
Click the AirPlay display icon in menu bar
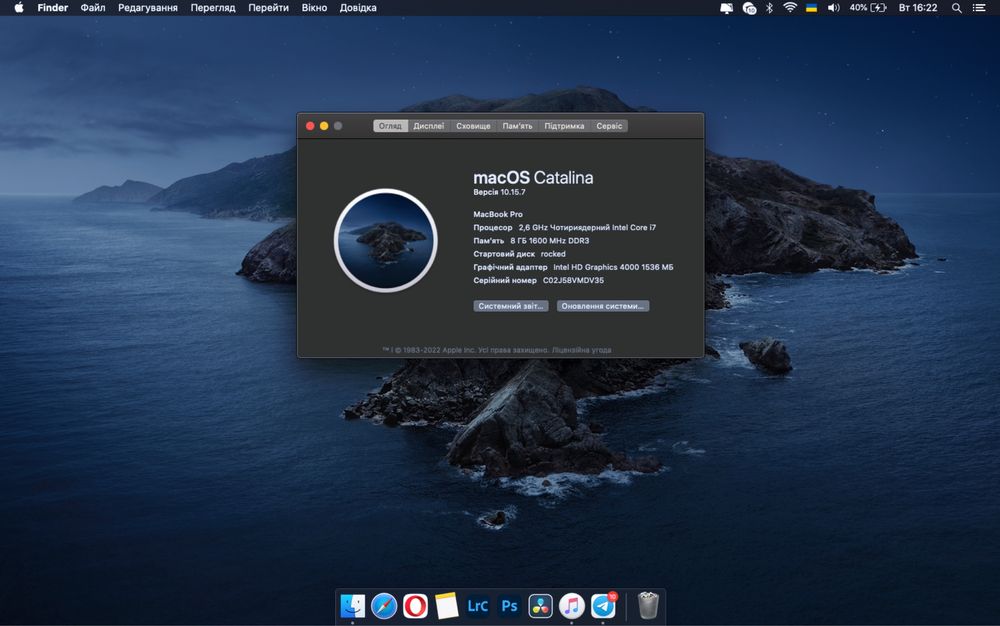click(726, 8)
